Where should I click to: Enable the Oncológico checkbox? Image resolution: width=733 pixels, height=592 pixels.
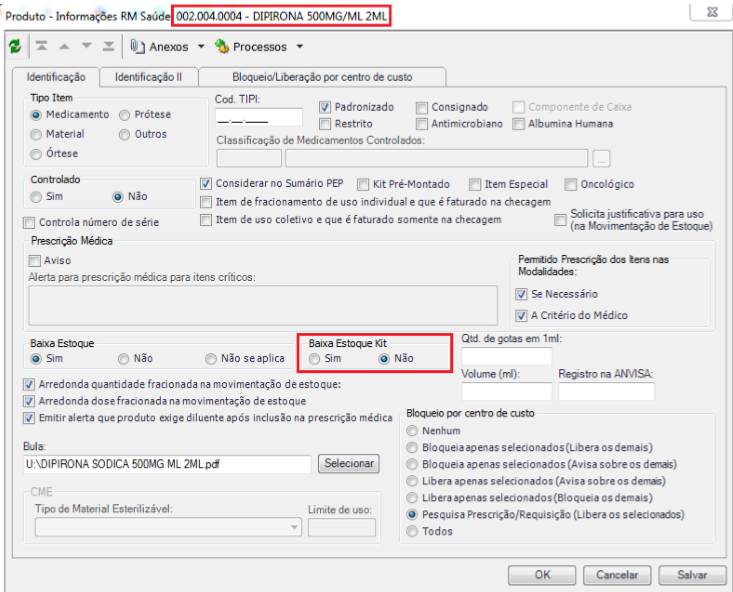[570, 185]
